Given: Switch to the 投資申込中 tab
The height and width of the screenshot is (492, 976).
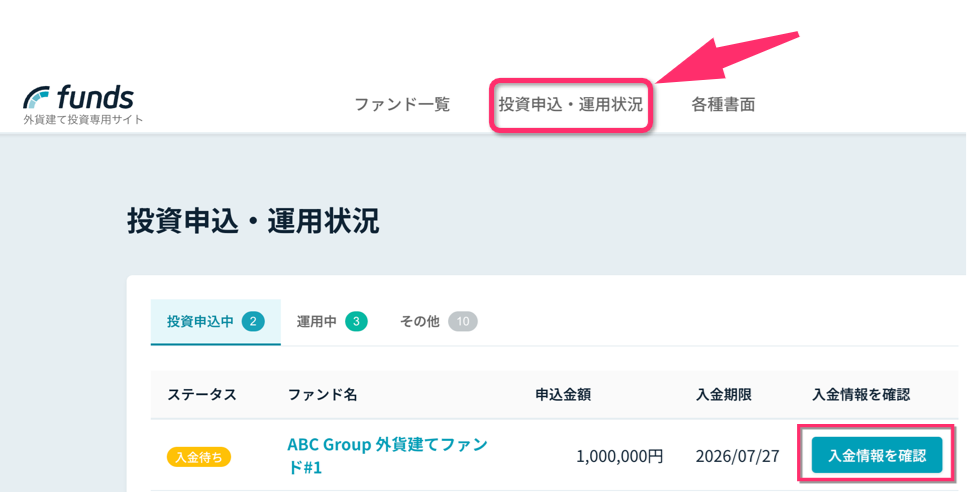Looking at the screenshot, I should (215, 321).
